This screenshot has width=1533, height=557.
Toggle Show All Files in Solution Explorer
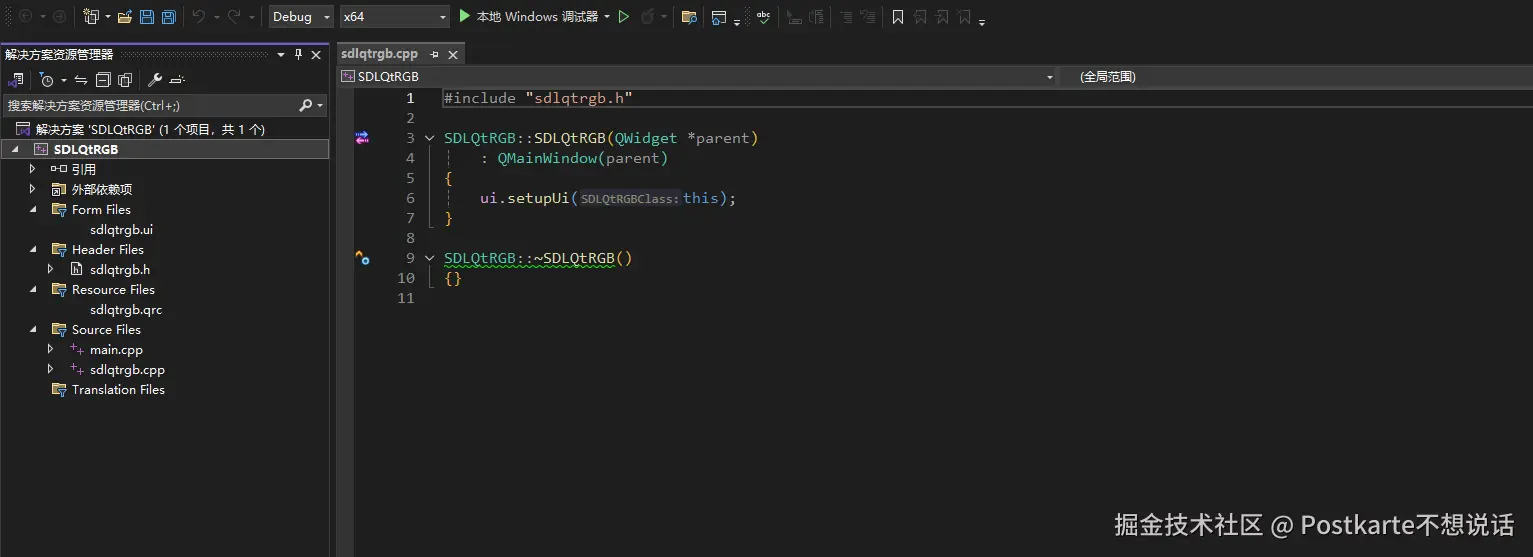pyautogui.click(x=125, y=80)
